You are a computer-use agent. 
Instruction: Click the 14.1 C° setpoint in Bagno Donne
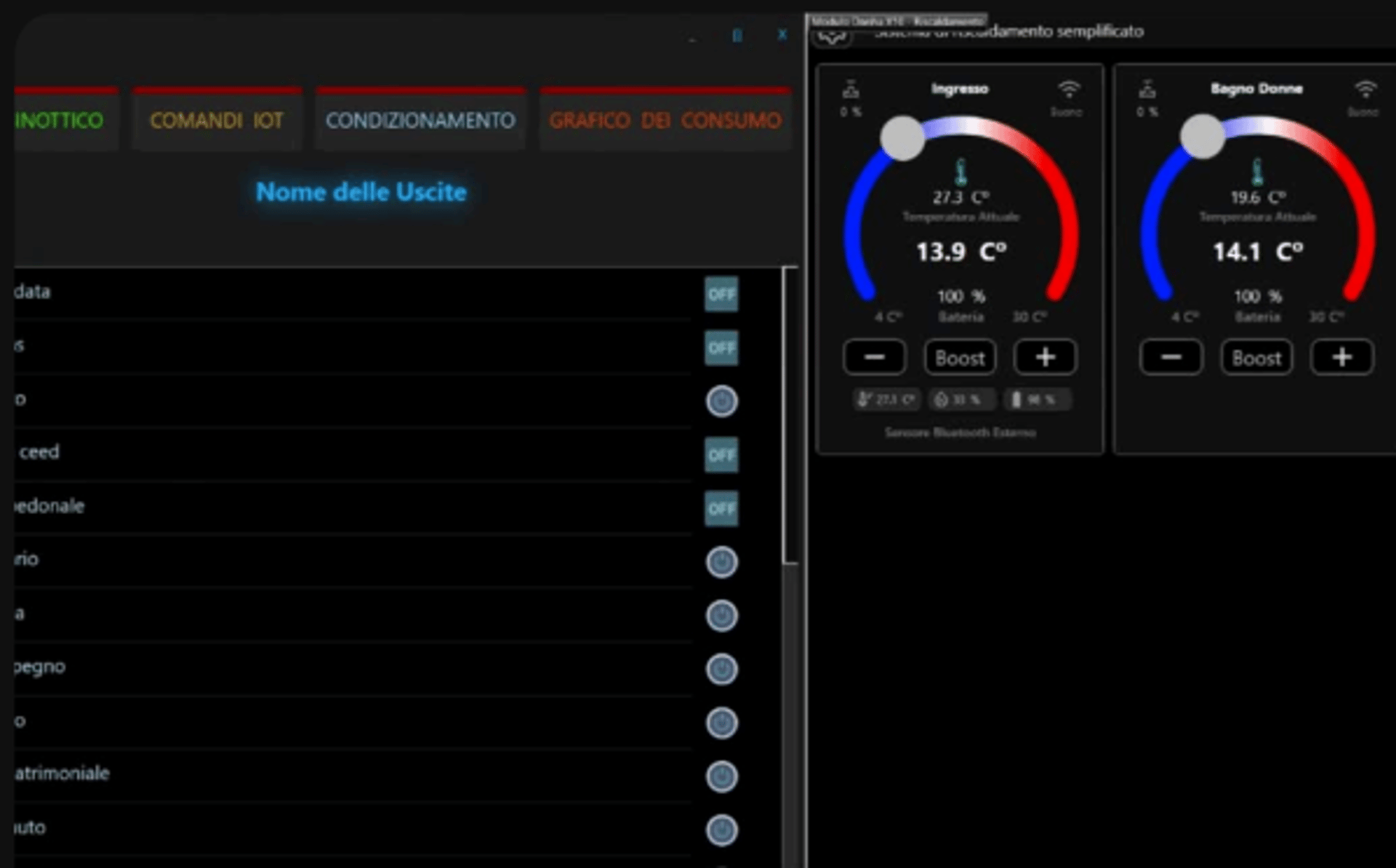point(1258,252)
